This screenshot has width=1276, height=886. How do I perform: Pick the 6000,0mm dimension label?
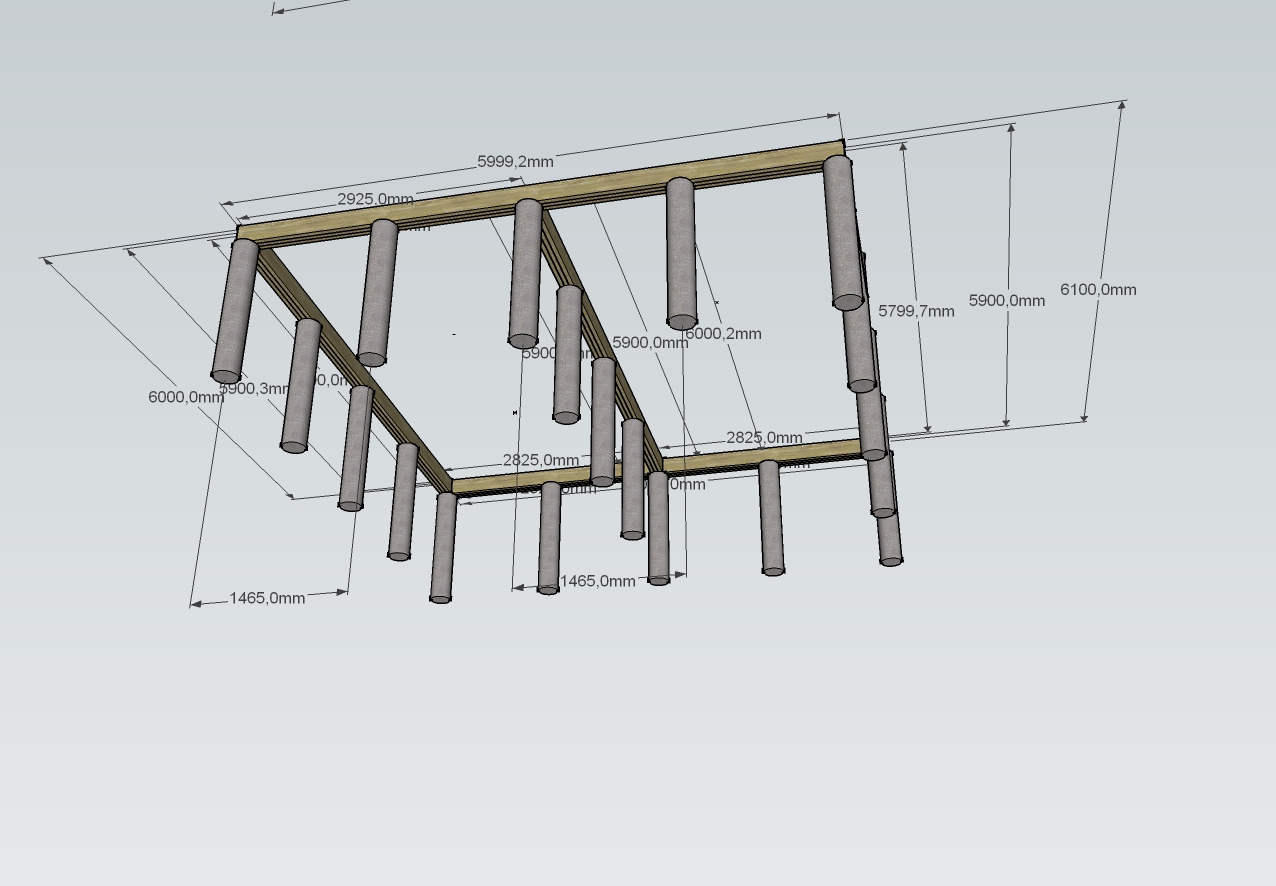pyautogui.click(x=186, y=397)
